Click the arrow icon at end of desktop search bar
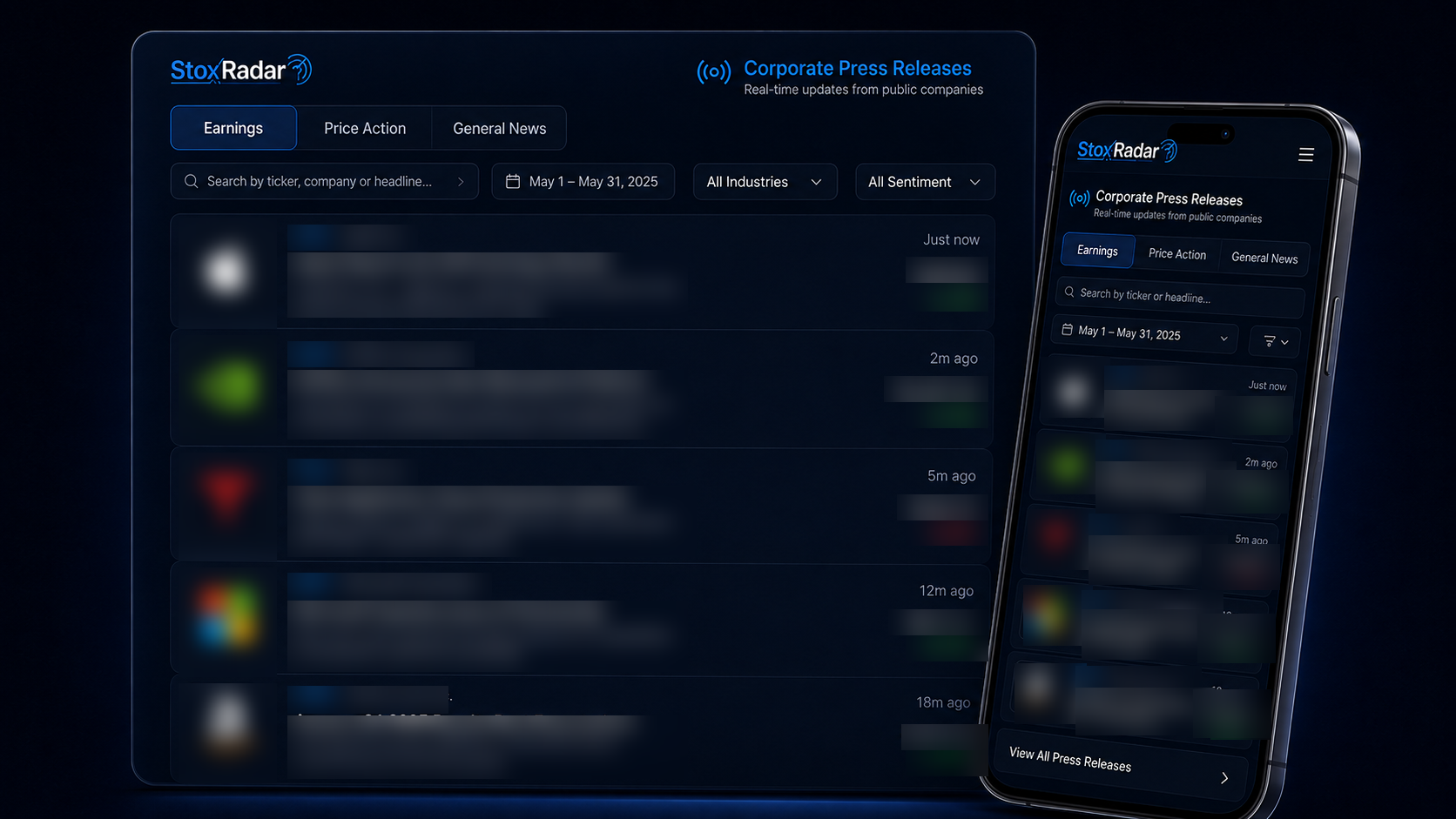Viewport: 1456px width, 819px height. 461,181
